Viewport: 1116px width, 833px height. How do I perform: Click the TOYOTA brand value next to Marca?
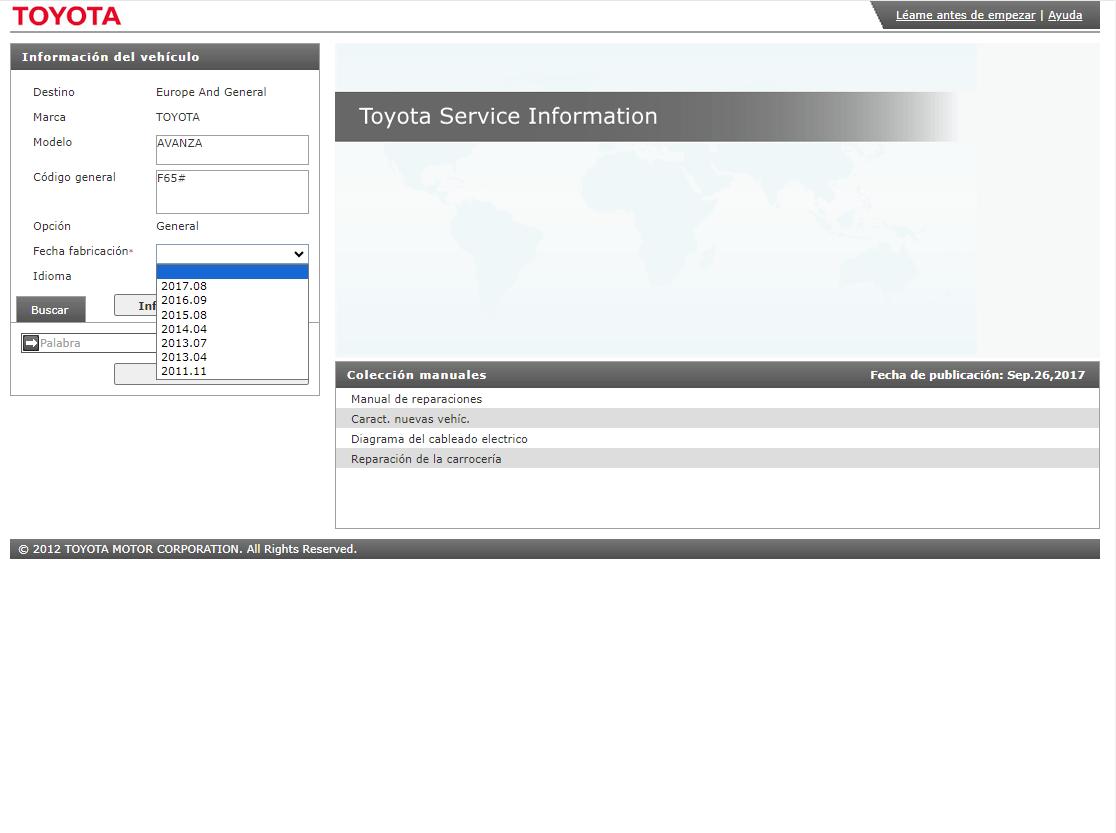coord(178,117)
